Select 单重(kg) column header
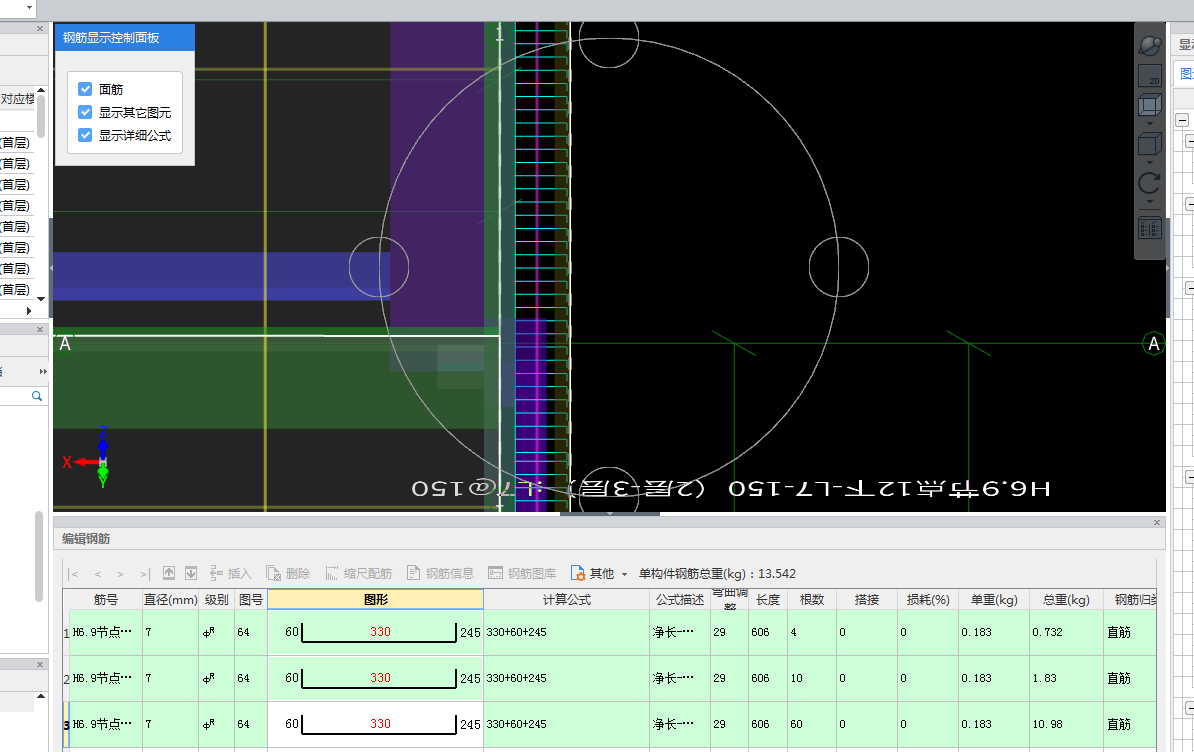Screen dimensions: 1194x752 click(x=994, y=600)
